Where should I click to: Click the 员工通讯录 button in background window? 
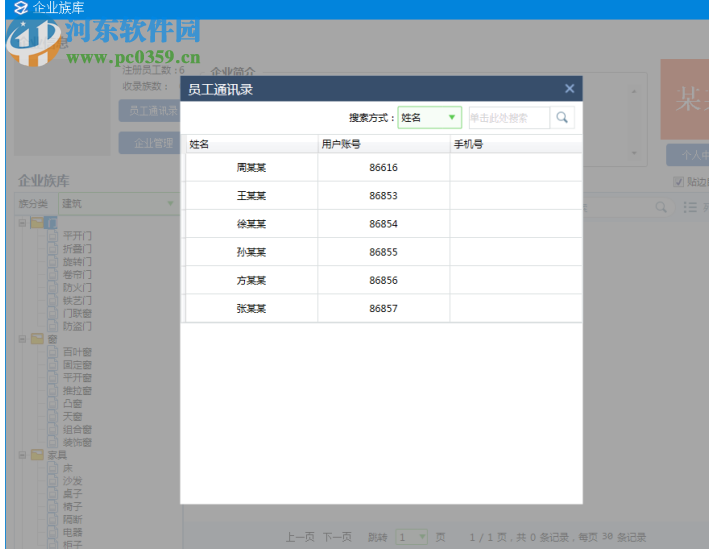[x=150, y=111]
